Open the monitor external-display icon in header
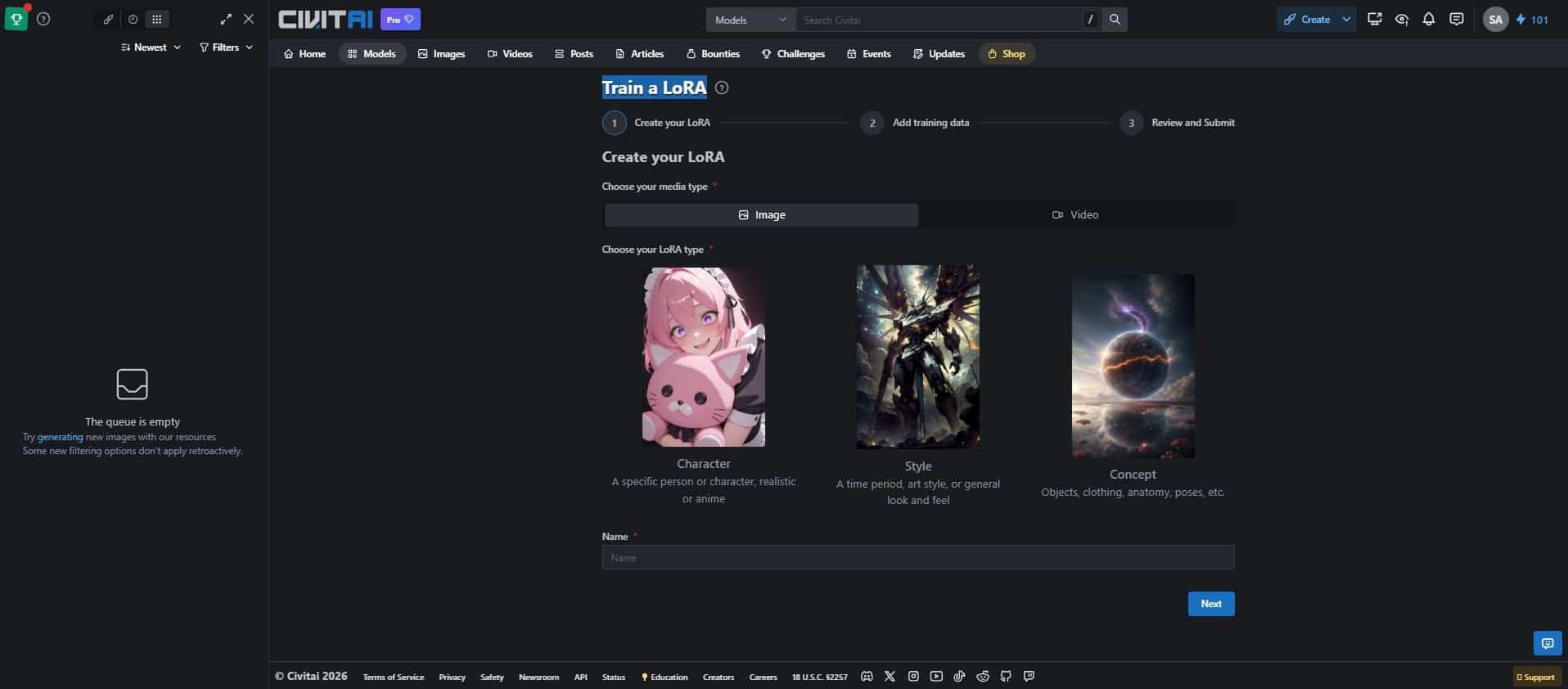 point(1375,20)
